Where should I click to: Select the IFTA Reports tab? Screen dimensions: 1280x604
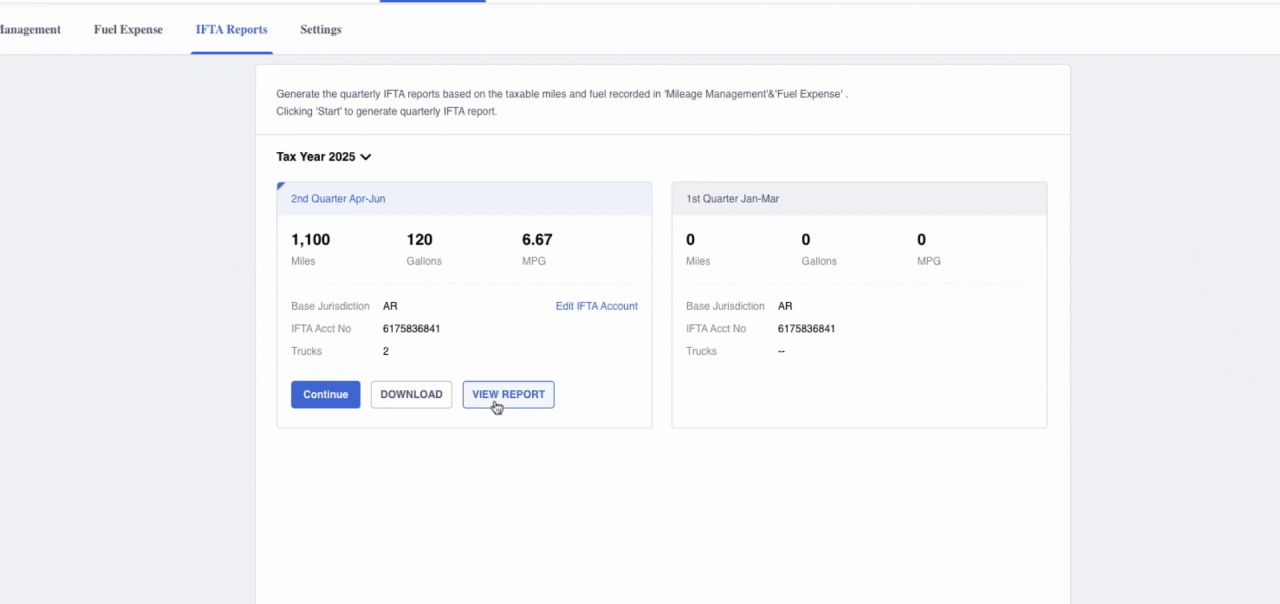[231, 30]
